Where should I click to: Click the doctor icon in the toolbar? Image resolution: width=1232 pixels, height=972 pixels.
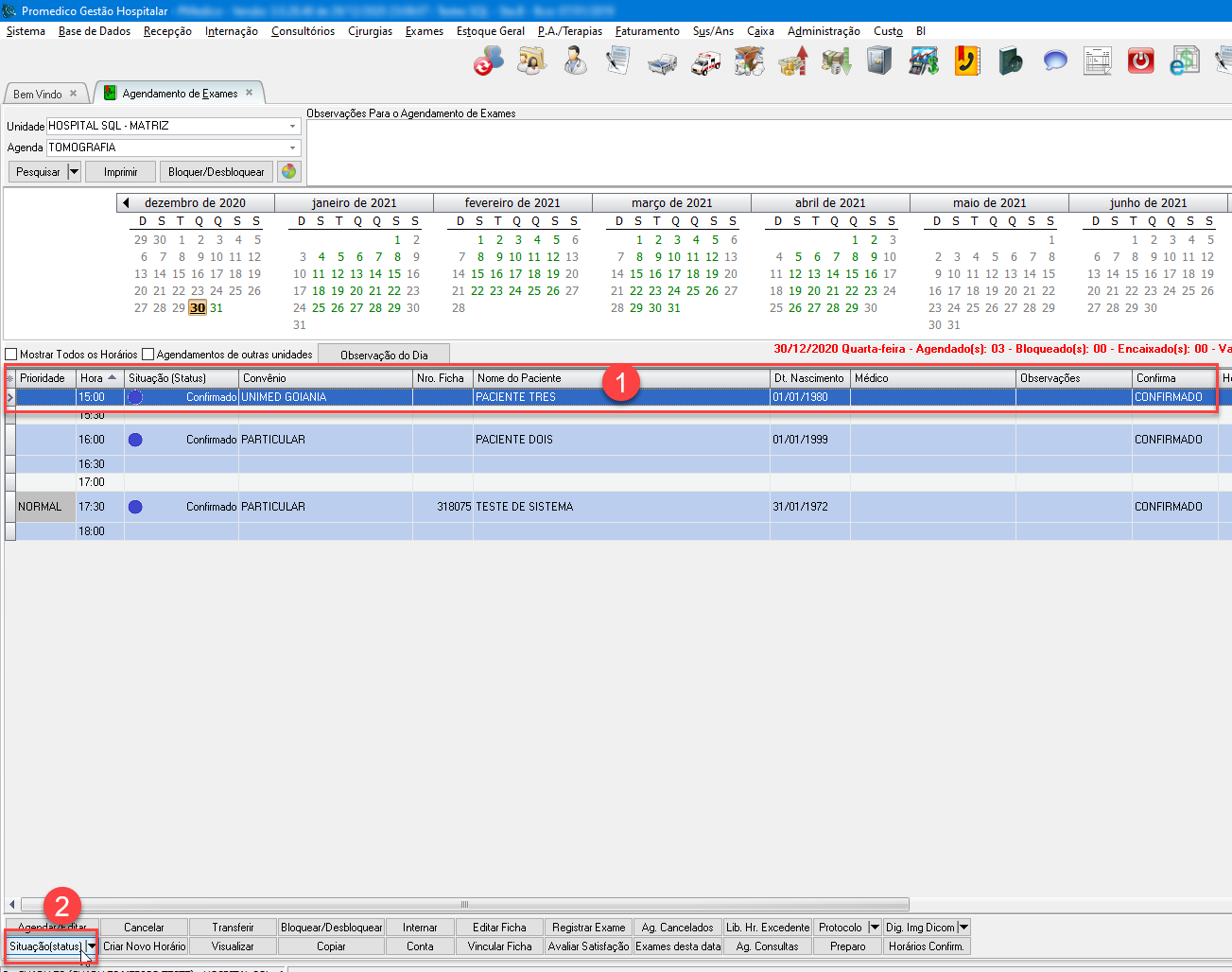coord(575,61)
